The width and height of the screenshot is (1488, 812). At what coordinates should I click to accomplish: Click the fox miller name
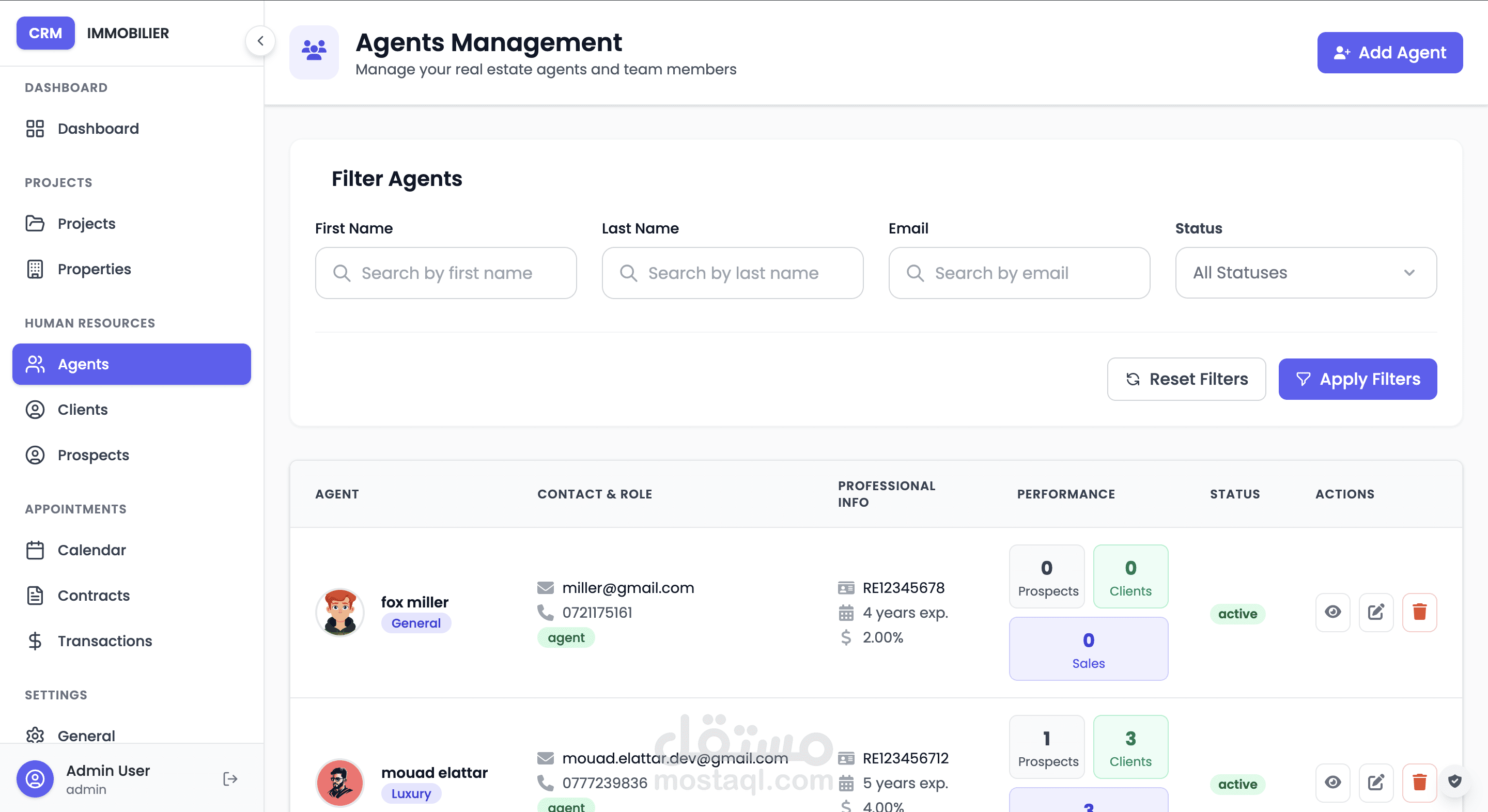click(x=415, y=602)
